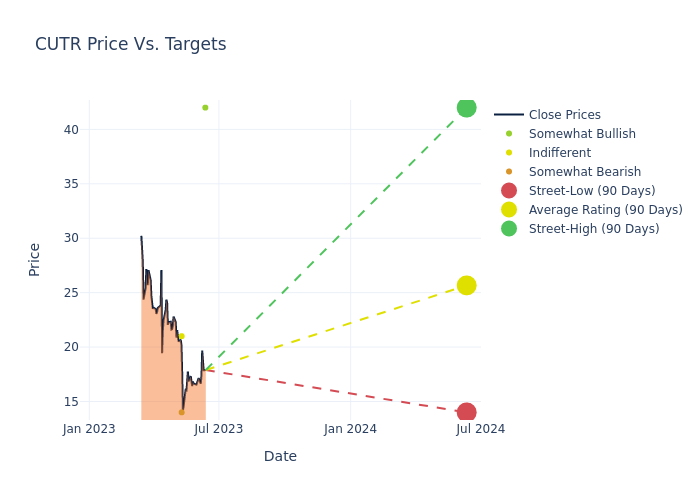
Task: Toggle Street-High (90 Days) legend entry
Action: 594,229
